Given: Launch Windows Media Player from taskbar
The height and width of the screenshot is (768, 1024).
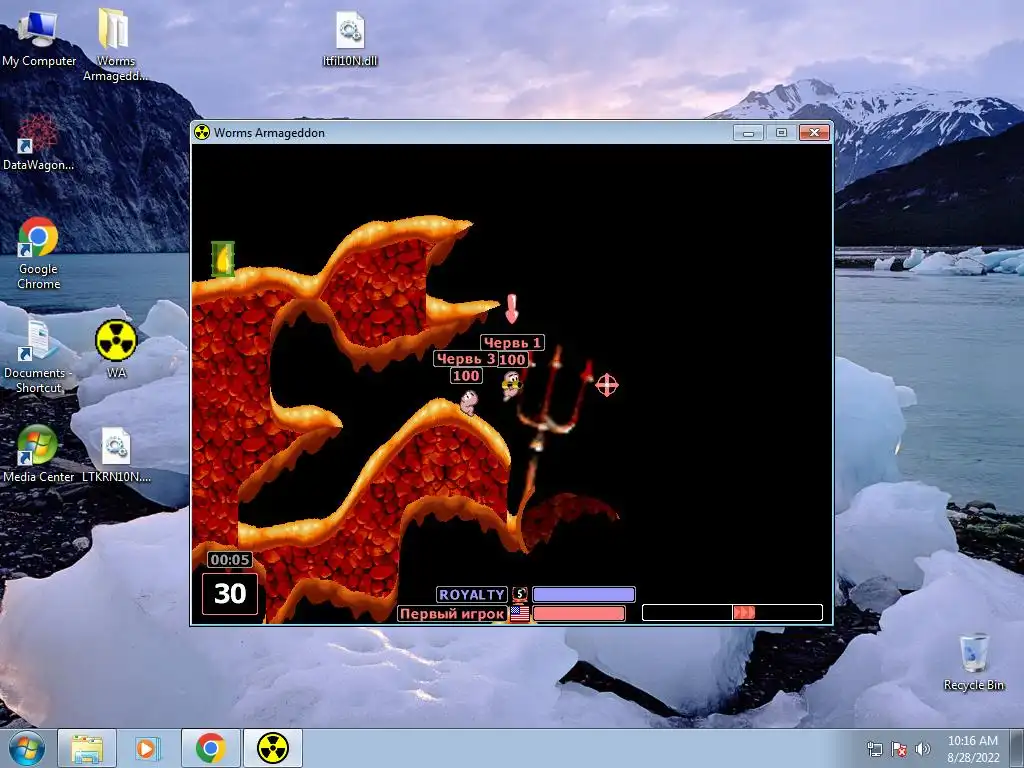Looking at the screenshot, I should (x=147, y=748).
